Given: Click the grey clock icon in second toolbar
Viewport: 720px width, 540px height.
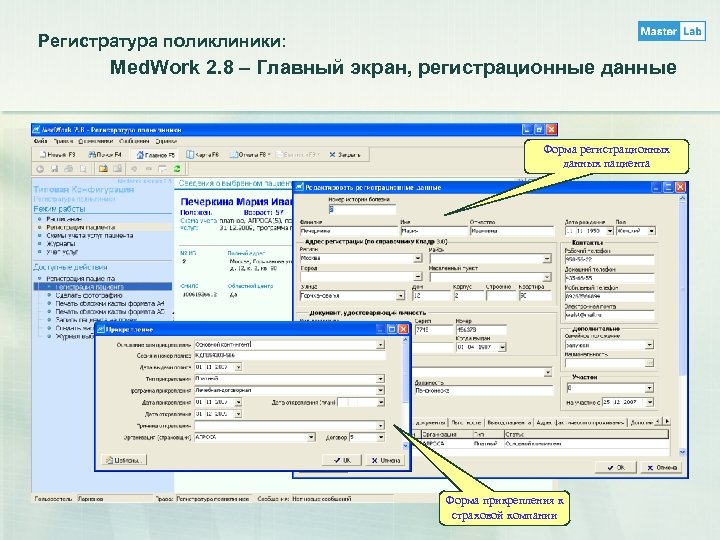Looking at the screenshot, I should tap(40, 169).
